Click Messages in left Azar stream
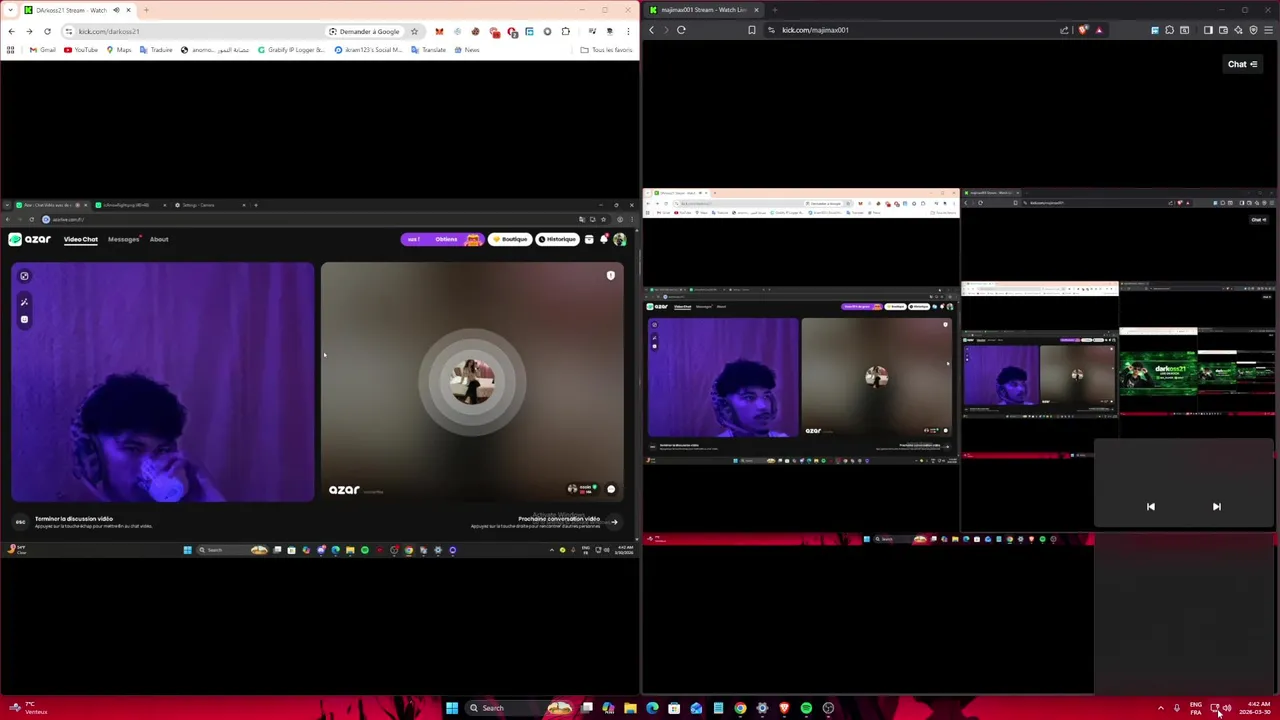The image size is (1280, 720). pos(124,239)
